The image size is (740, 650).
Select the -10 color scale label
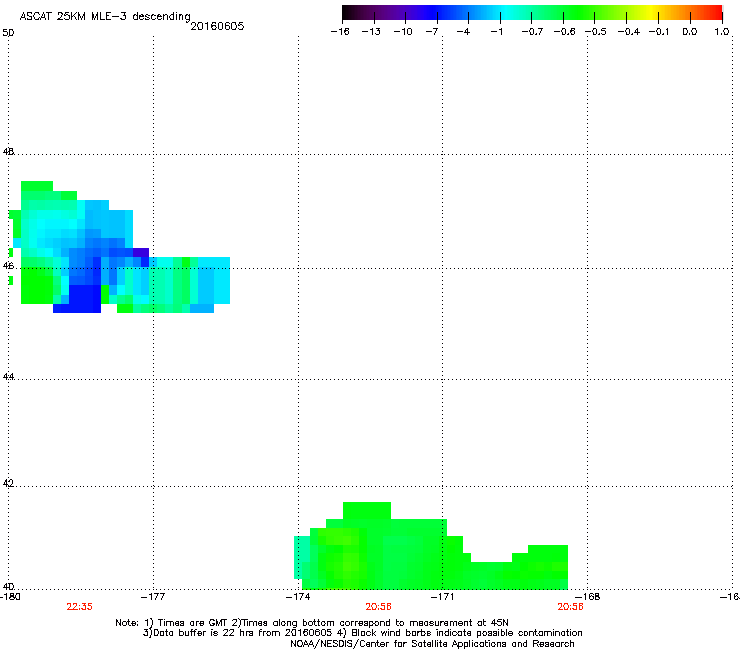(x=403, y=32)
